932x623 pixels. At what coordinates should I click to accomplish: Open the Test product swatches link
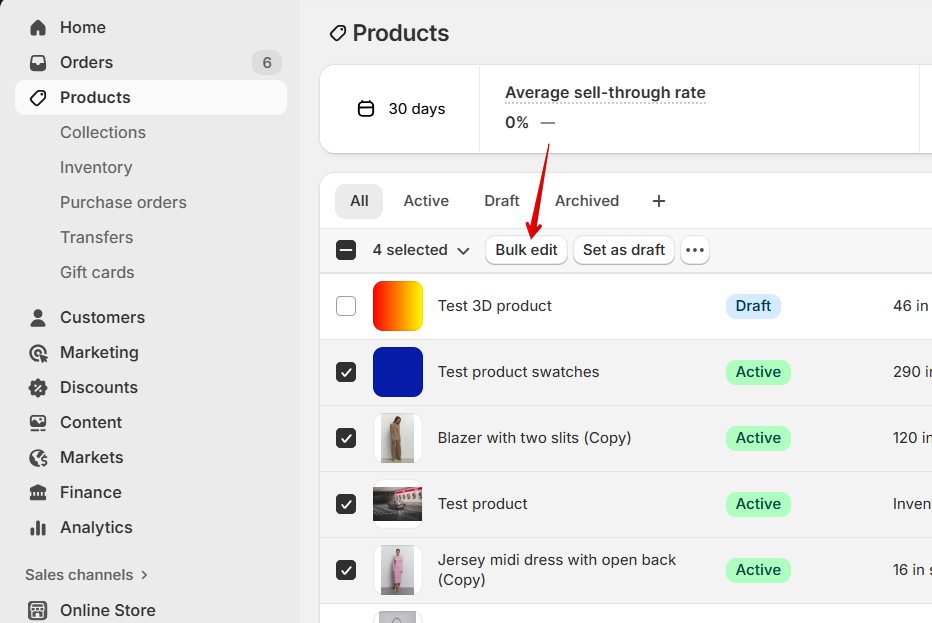click(518, 372)
